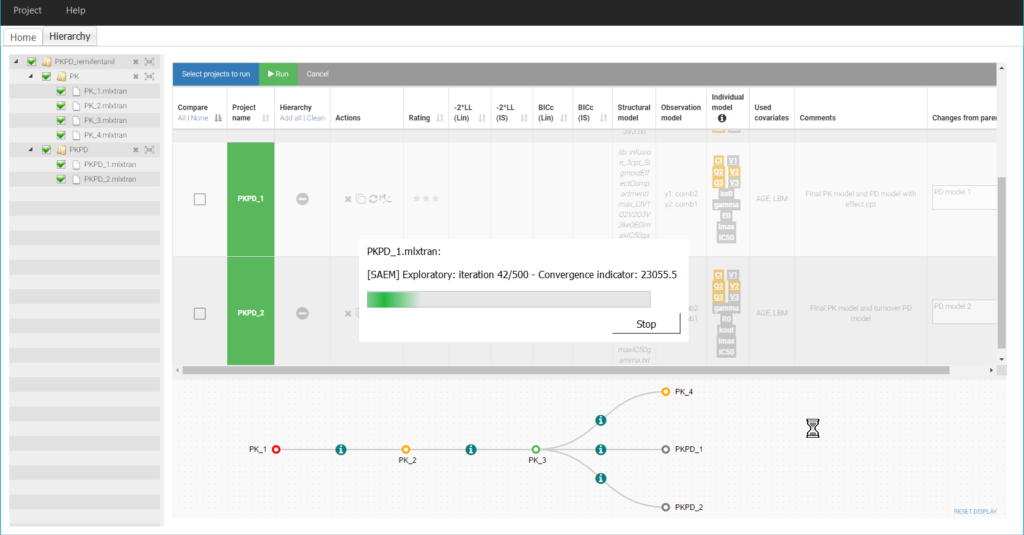
Task: Click the focus frame icon beside PKPD_remifentanil
Action: [149, 62]
